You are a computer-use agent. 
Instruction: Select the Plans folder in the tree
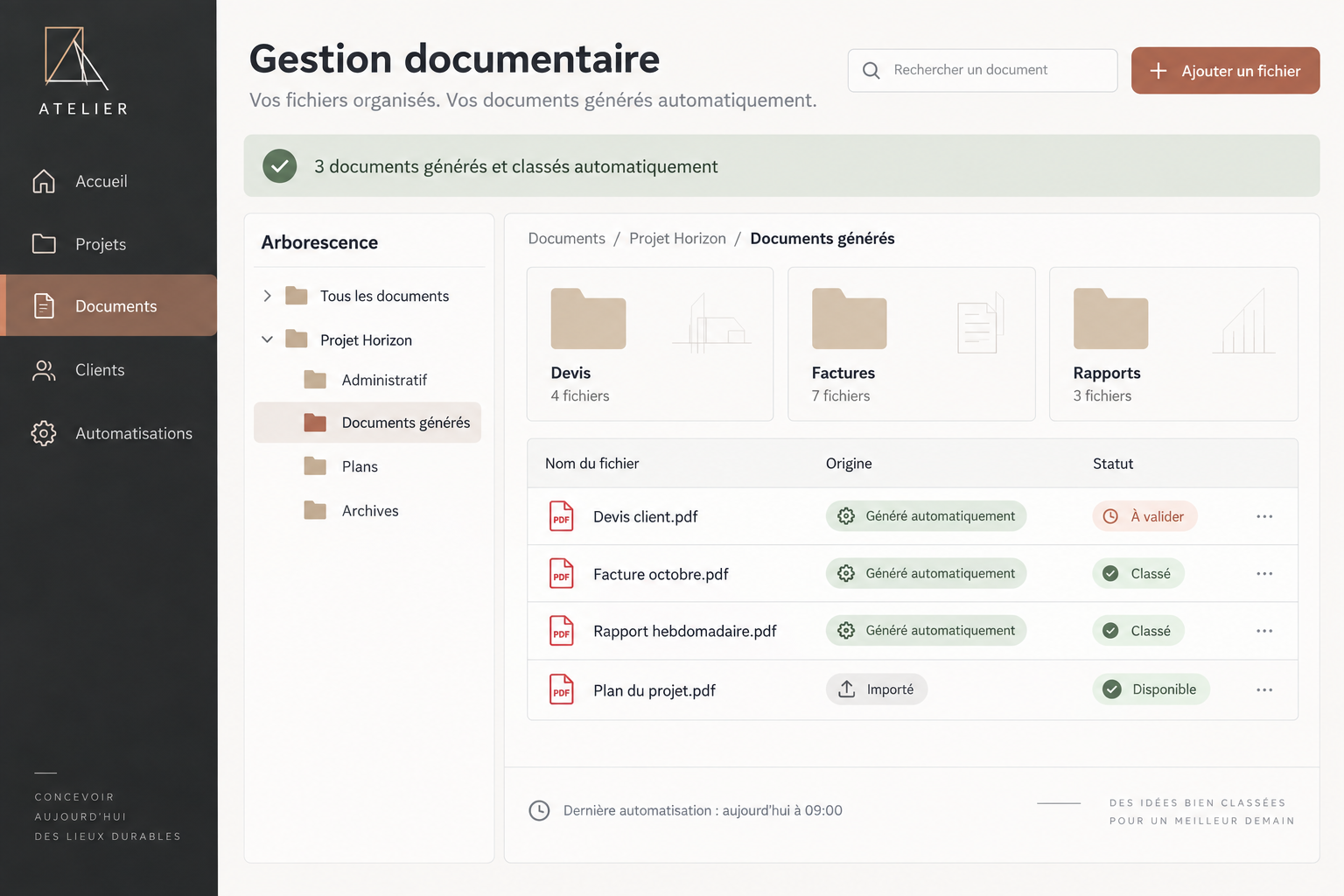367,466
